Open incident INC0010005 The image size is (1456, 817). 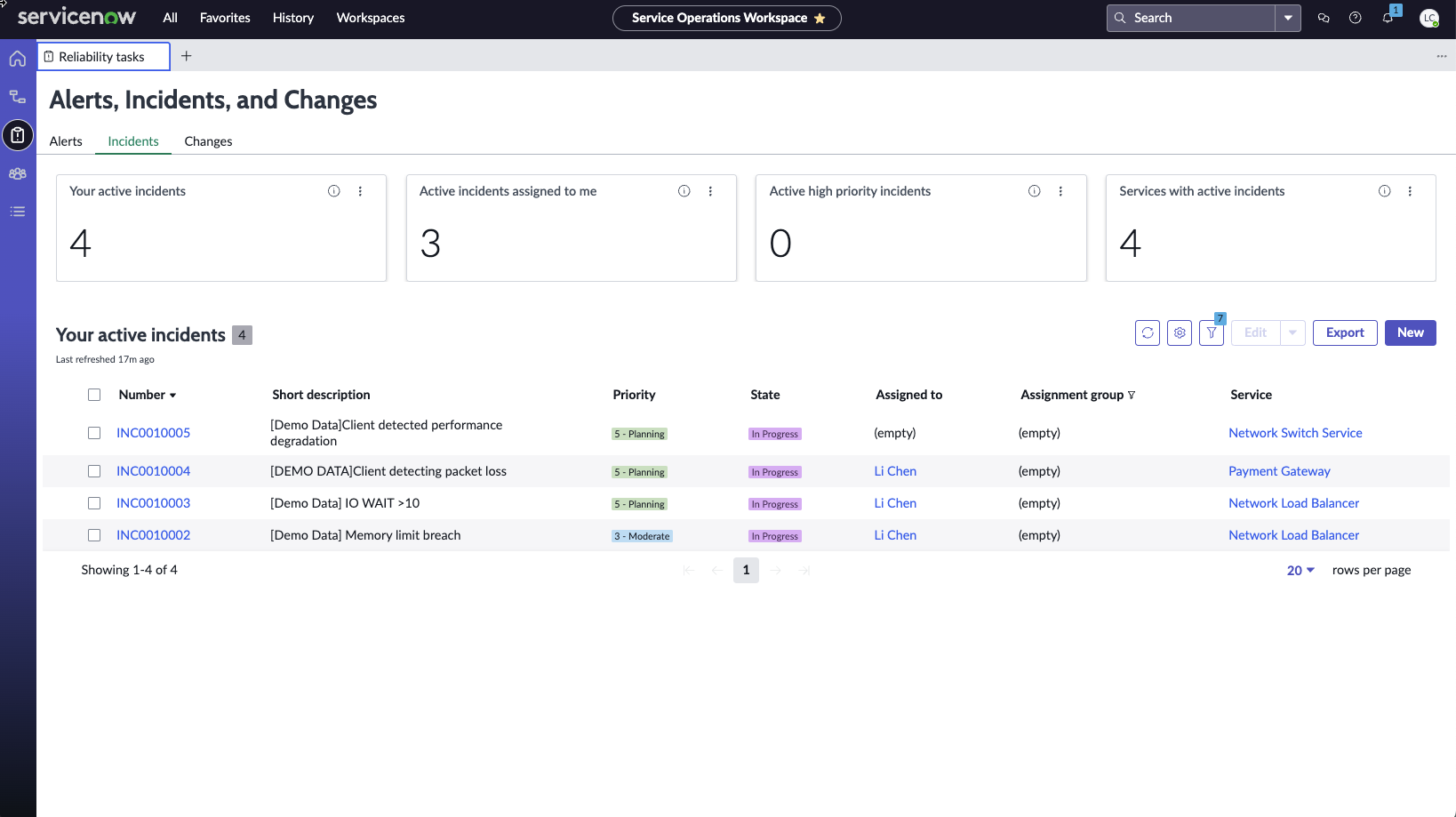(153, 433)
